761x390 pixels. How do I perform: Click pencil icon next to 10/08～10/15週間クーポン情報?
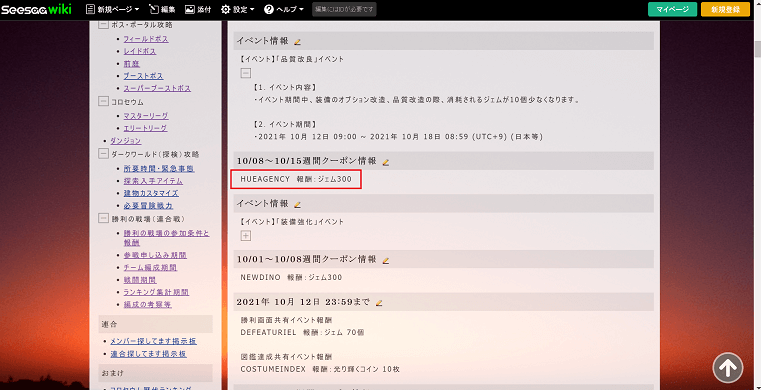pos(386,162)
